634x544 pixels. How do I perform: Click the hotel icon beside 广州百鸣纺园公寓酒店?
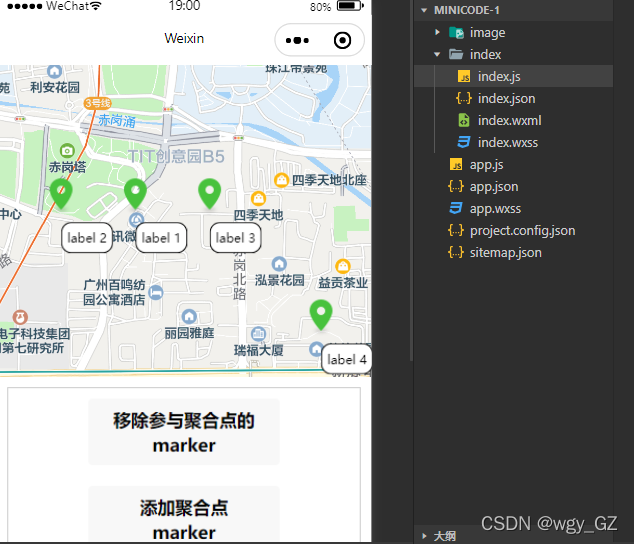coord(156,292)
